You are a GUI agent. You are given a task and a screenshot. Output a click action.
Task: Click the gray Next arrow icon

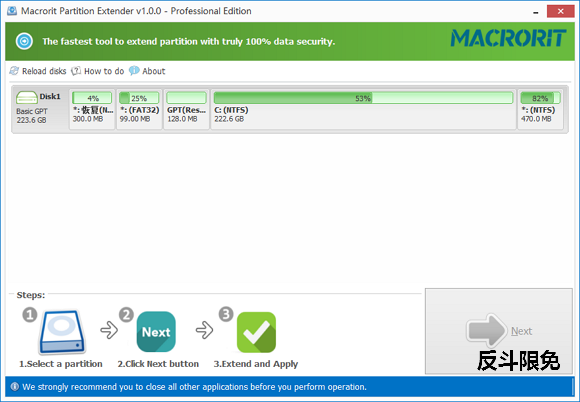point(486,330)
